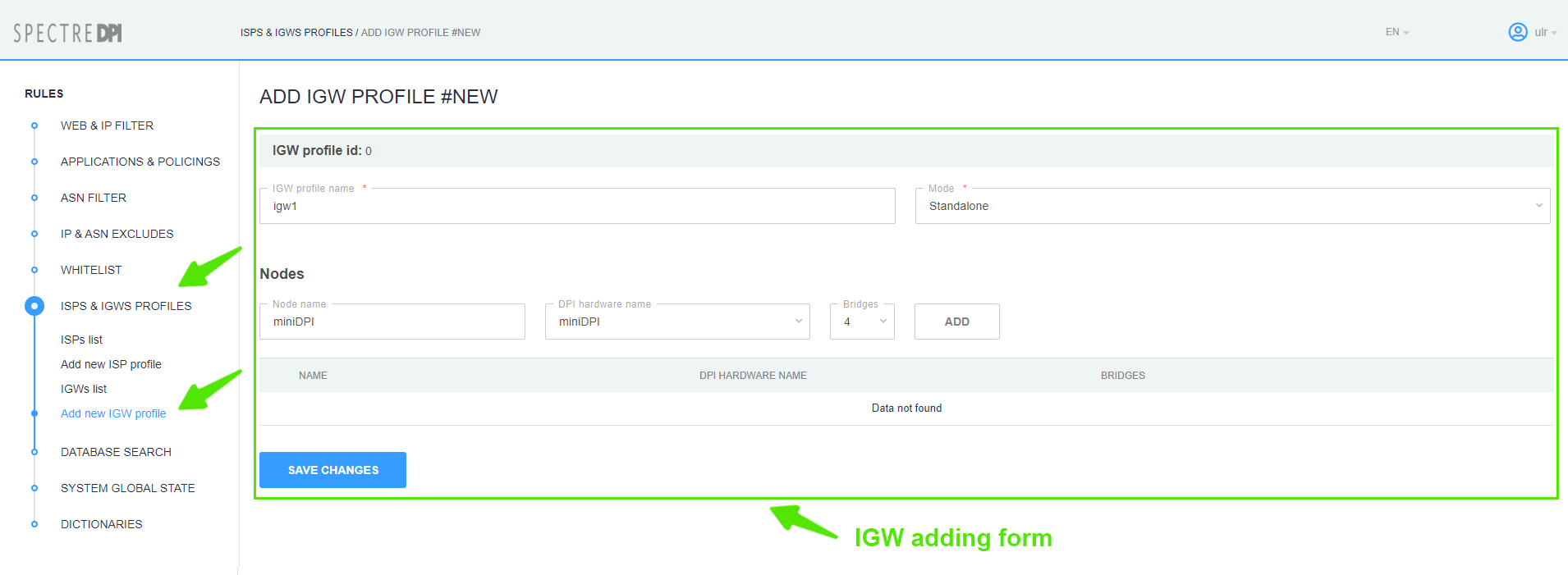
Task: Click the ADD node button
Action: (x=956, y=322)
